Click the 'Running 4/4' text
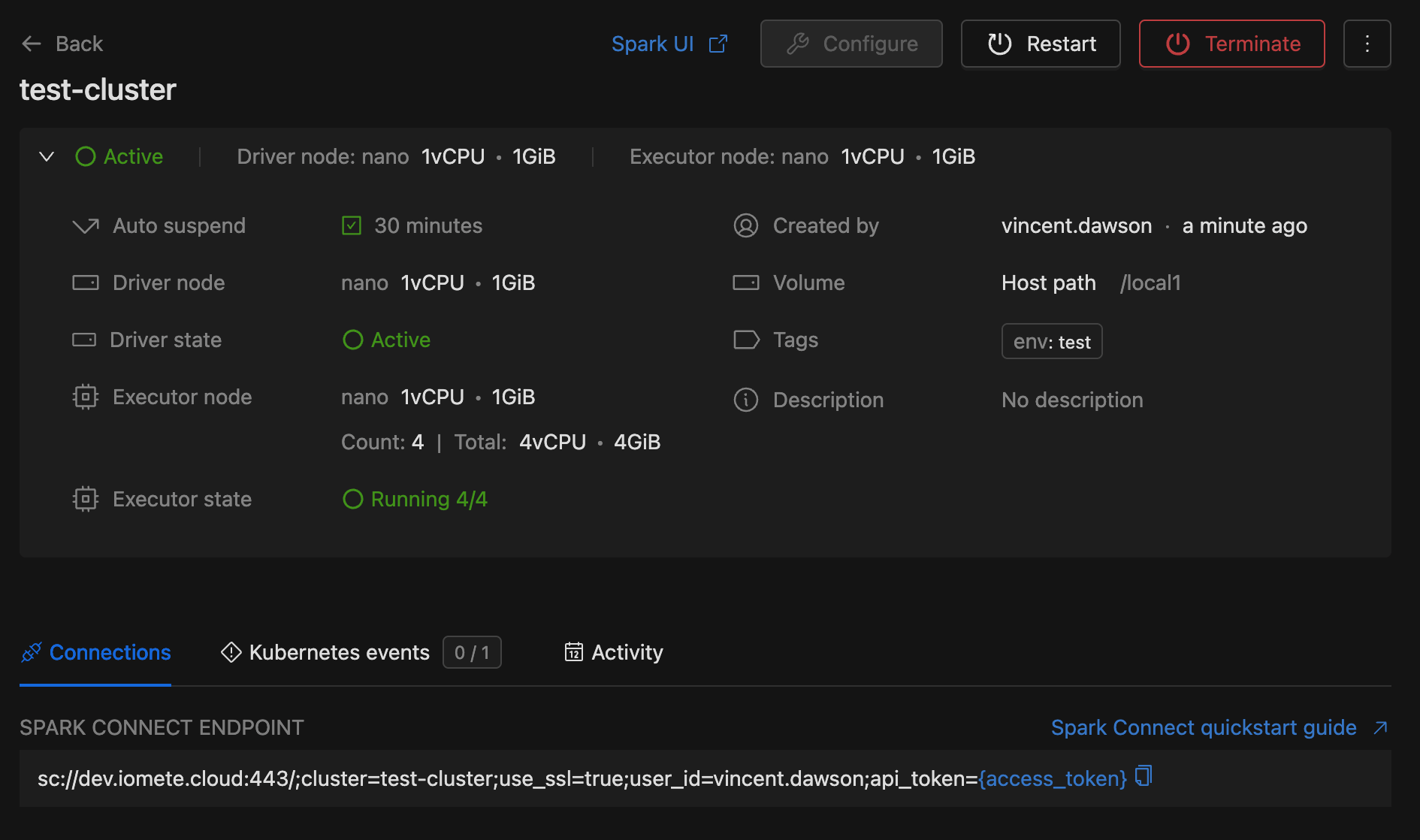 (x=429, y=499)
